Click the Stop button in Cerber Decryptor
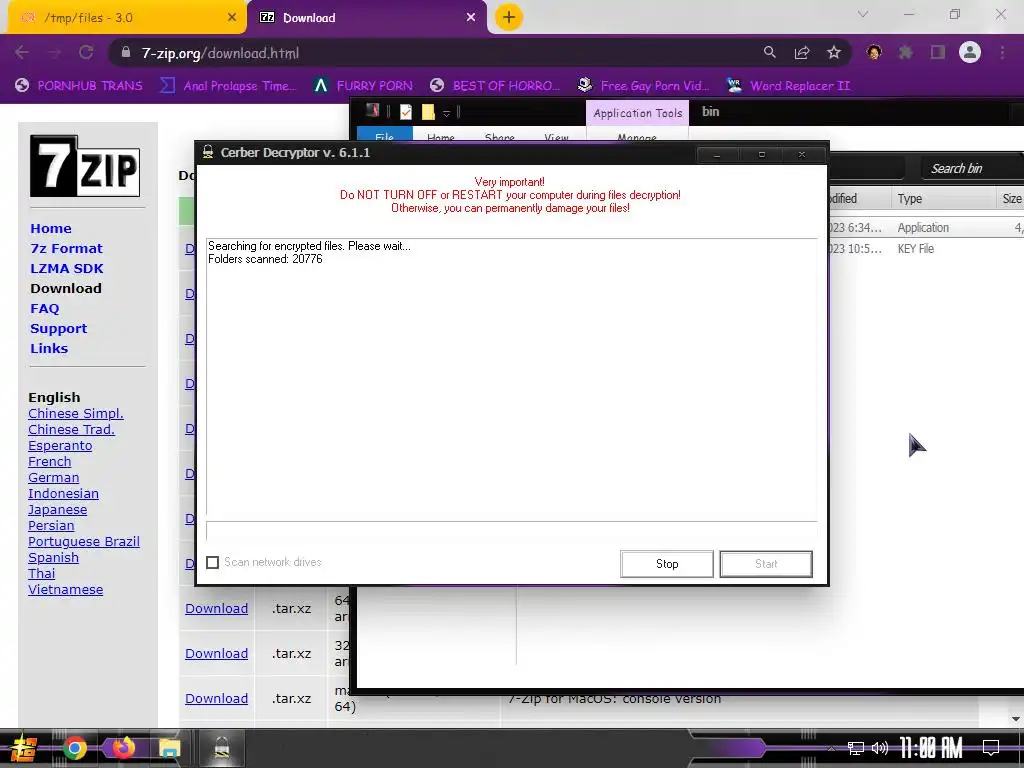 coord(667,564)
